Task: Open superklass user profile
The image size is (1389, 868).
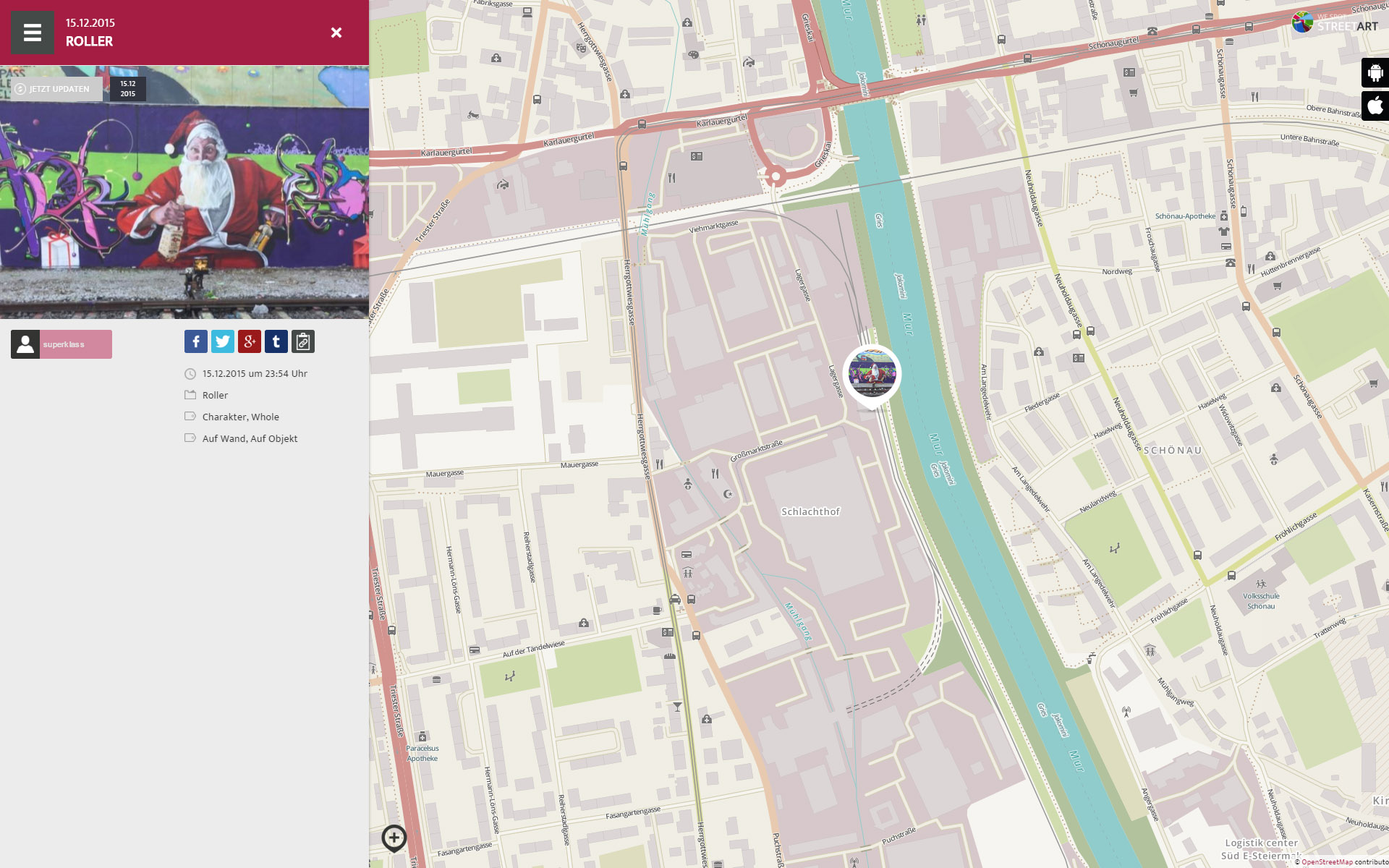Action: point(61,344)
